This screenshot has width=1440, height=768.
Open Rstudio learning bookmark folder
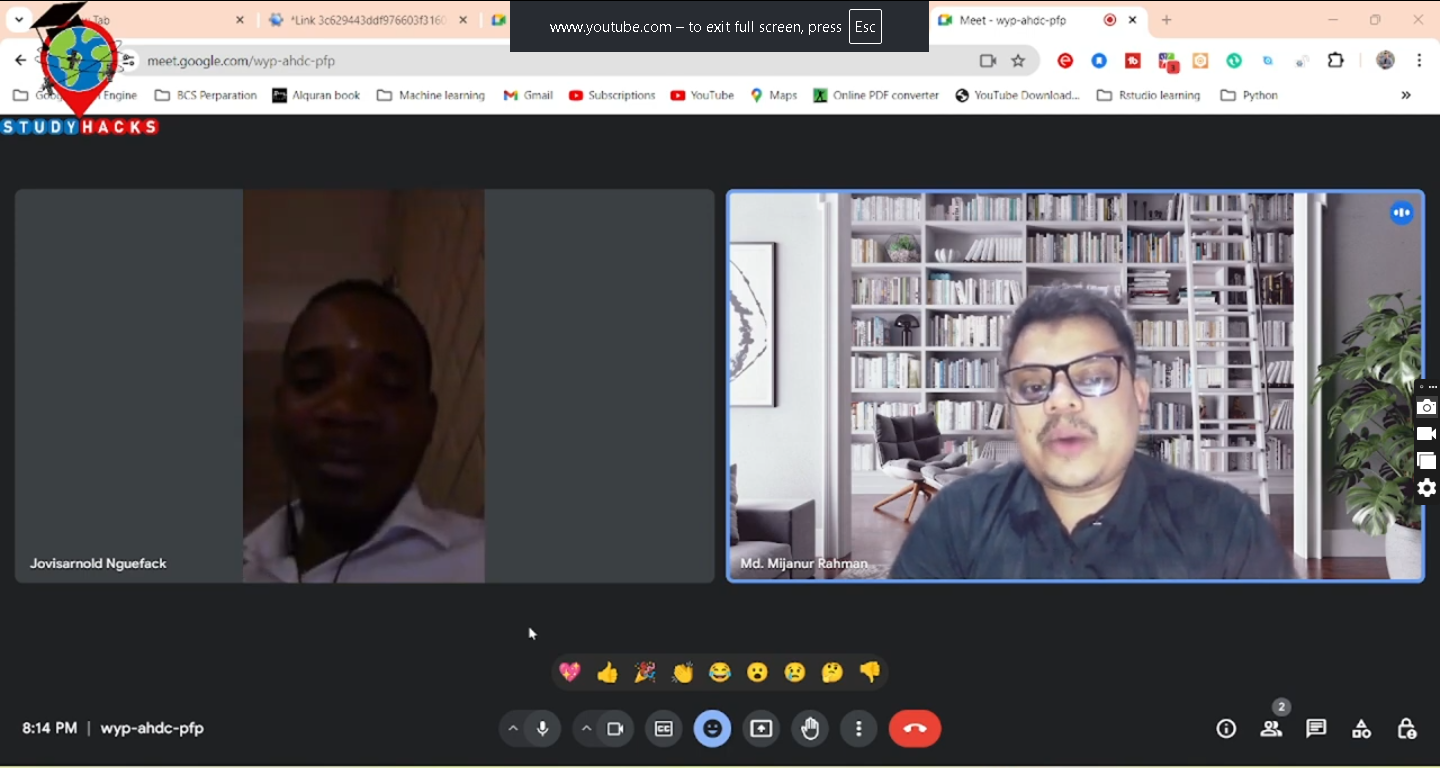[1148, 95]
